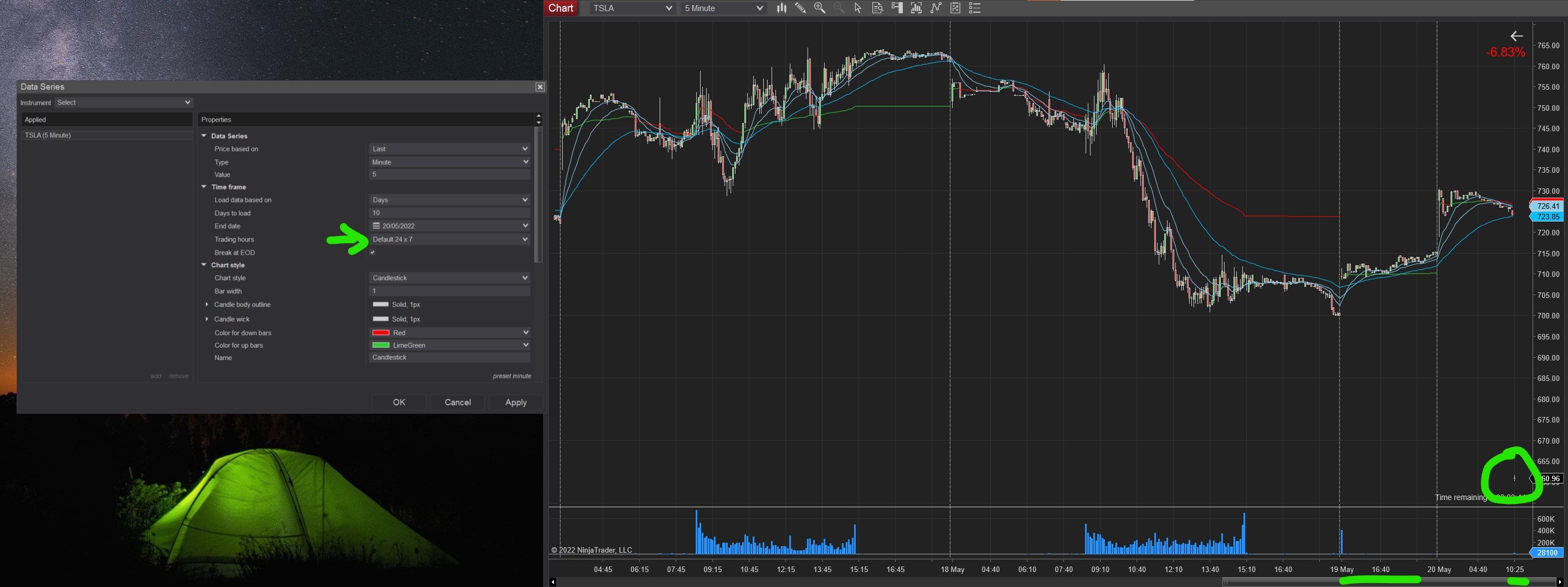
Task: Select TSLA (5 Minute) in Applied list
Action: (107, 135)
